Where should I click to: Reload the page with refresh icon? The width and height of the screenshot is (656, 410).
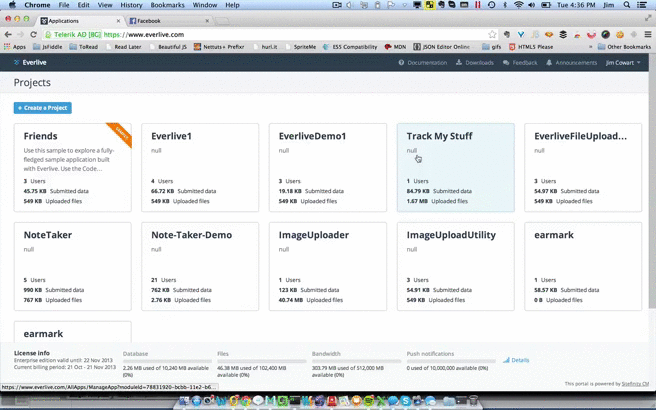point(33,34)
